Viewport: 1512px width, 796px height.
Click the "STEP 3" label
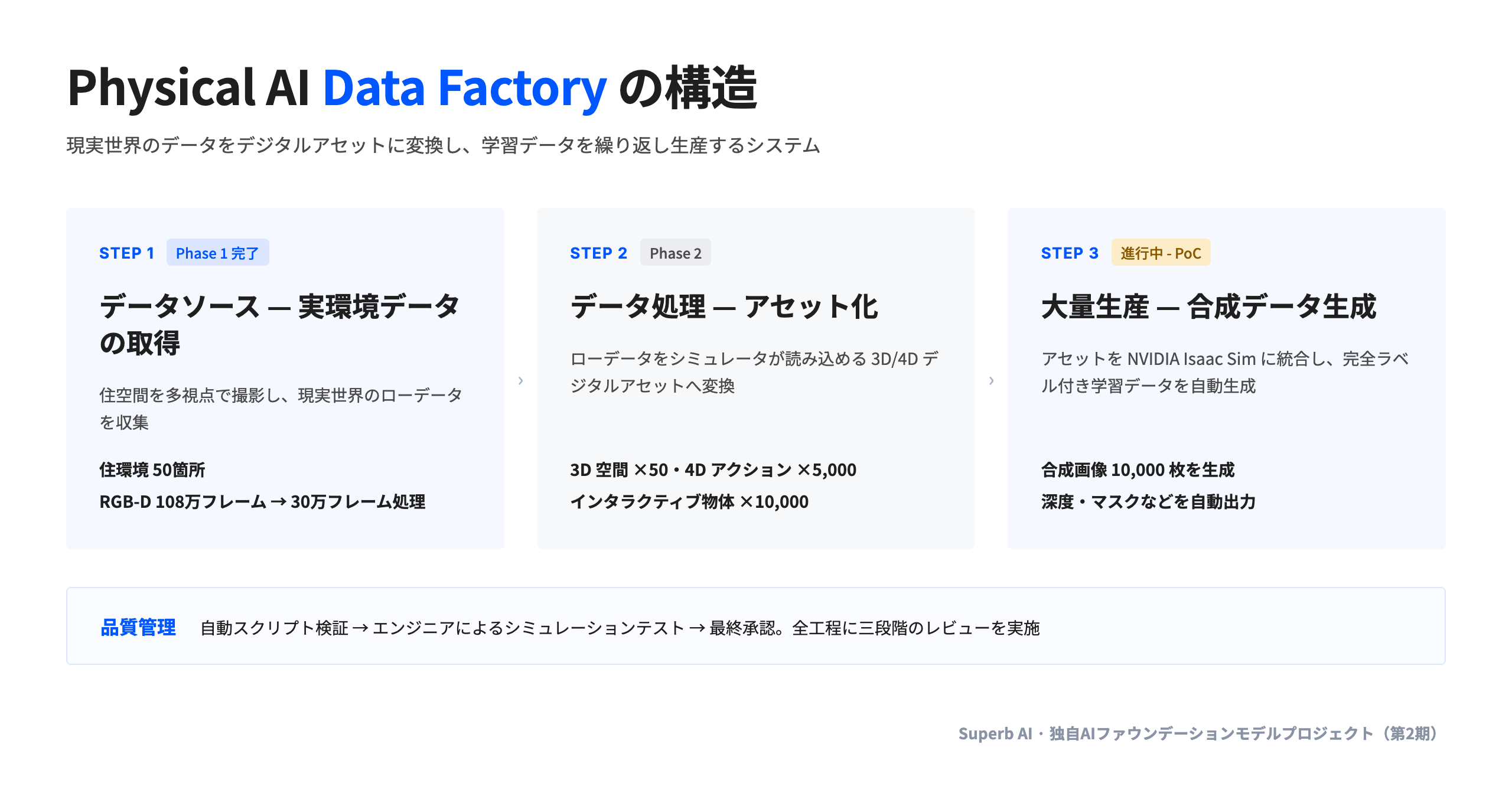1070,253
